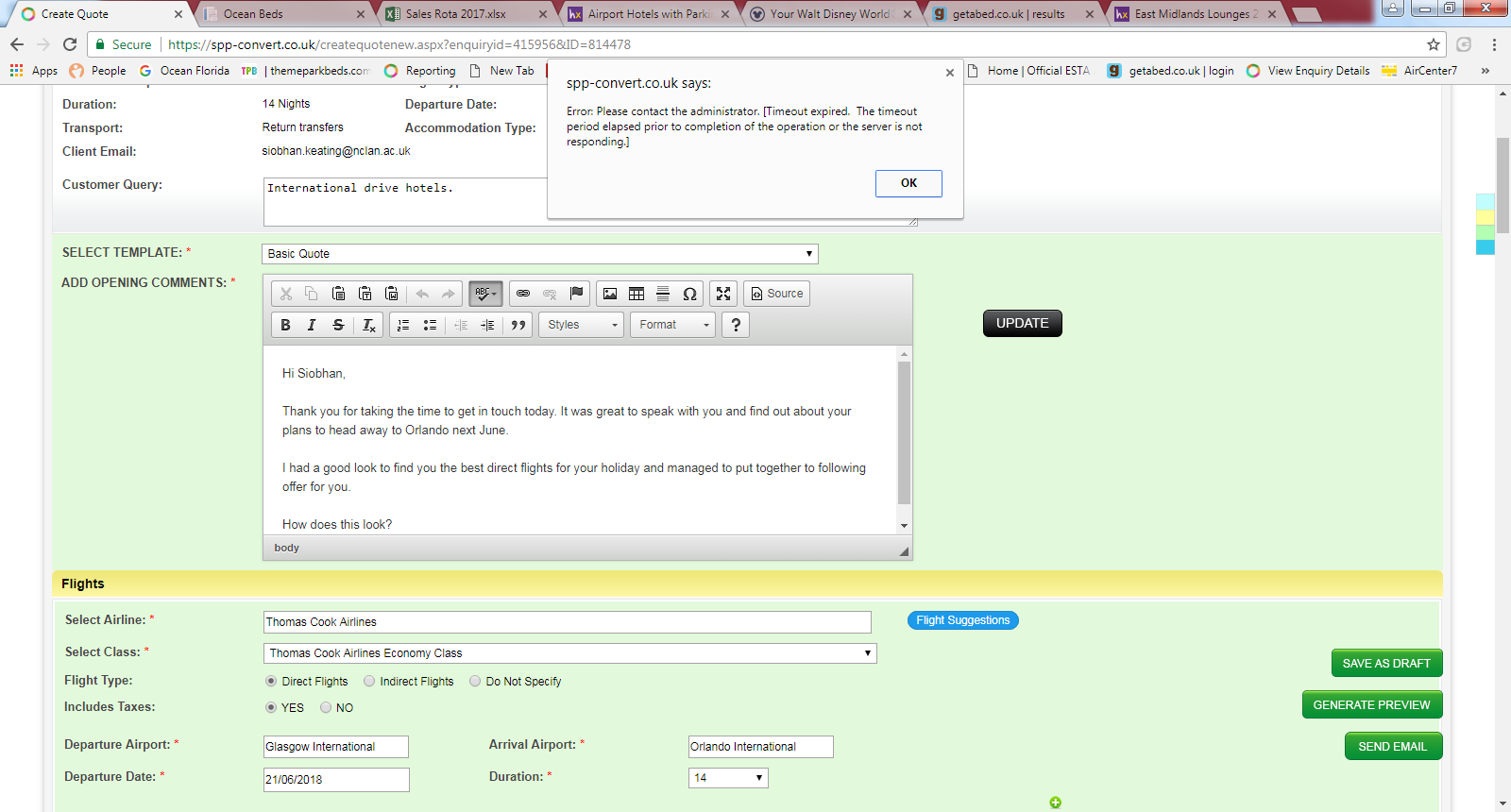This screenshot has width=1511, height=812.
Task: Expand the bookmarks bar overflow chevron
Action: [1486, 71]
